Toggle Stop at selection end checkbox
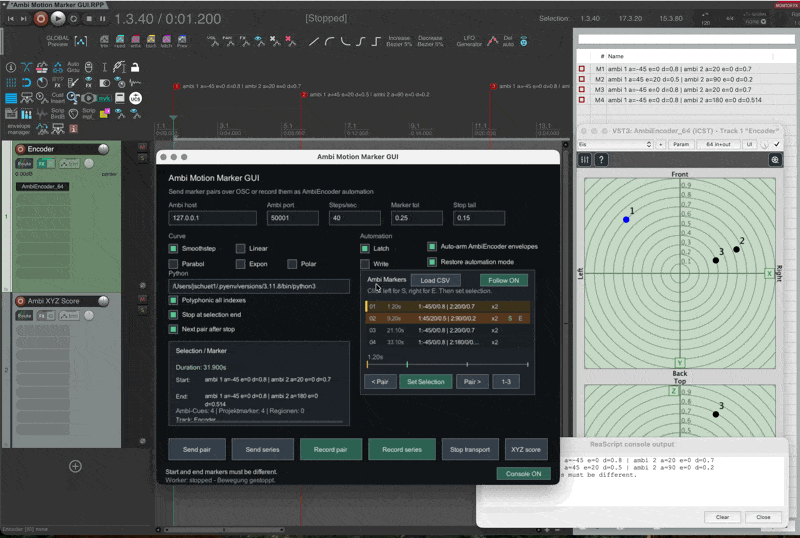 [x=173, y=315]
